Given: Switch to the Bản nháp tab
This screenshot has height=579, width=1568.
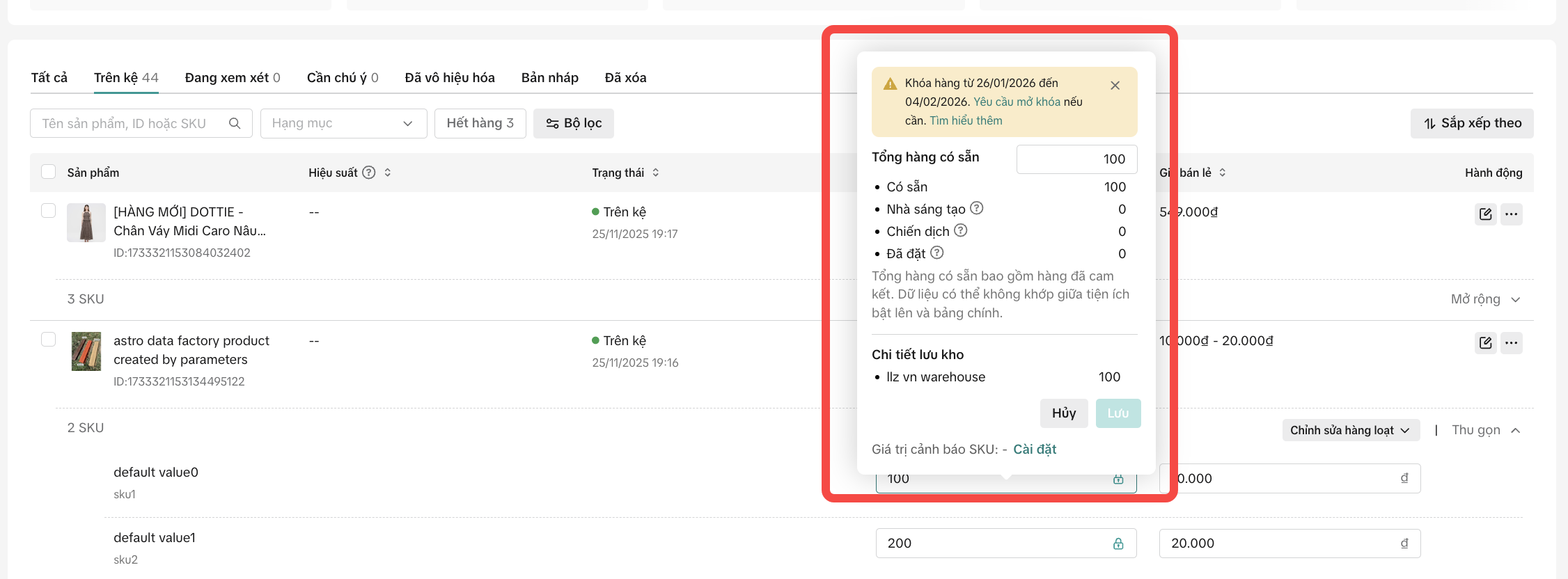Looking at the screenshot, I should pyautogui.click(x=549, y=77).
